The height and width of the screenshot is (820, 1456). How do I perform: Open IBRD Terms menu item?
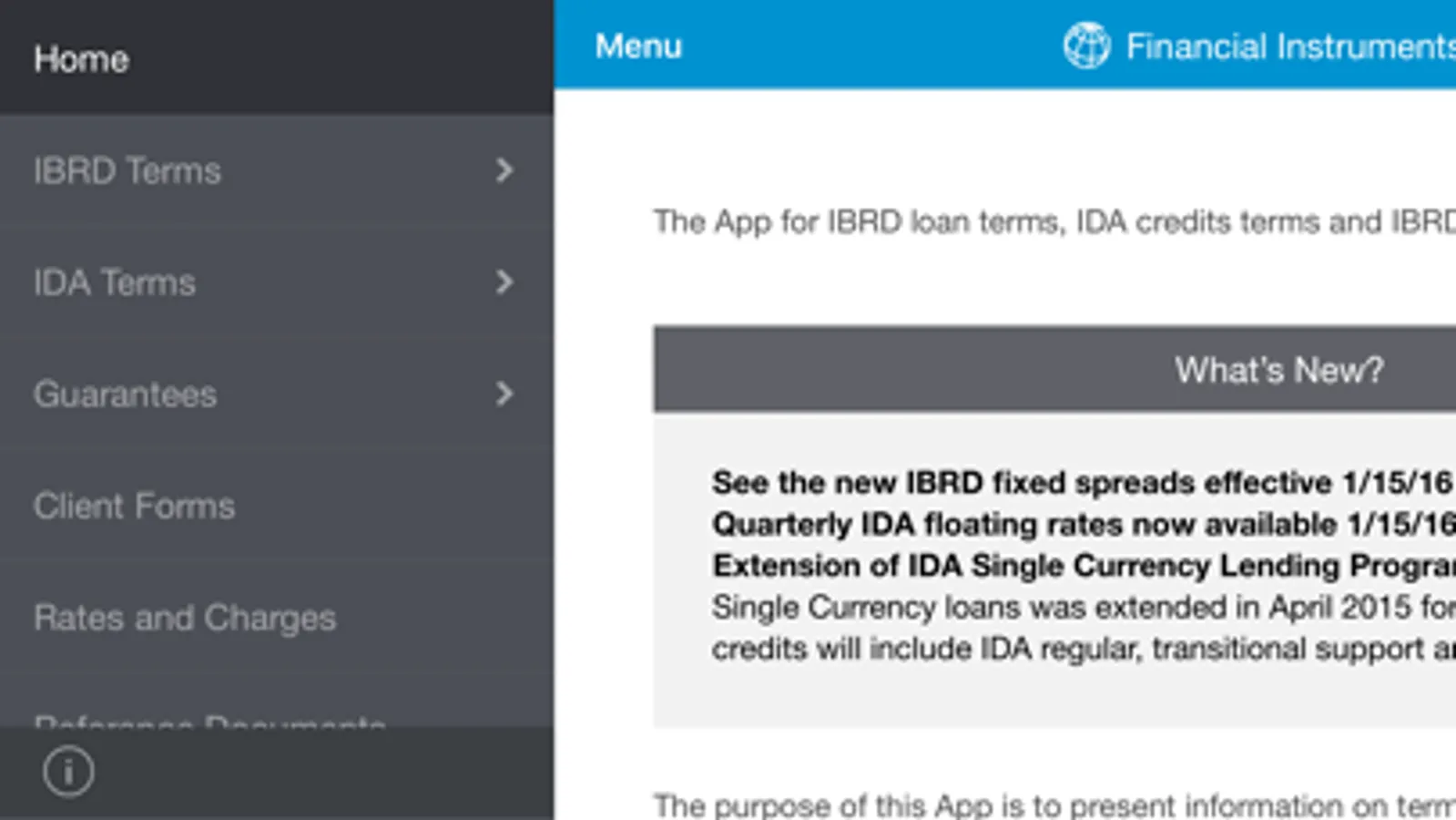click(x=277, y=170)
